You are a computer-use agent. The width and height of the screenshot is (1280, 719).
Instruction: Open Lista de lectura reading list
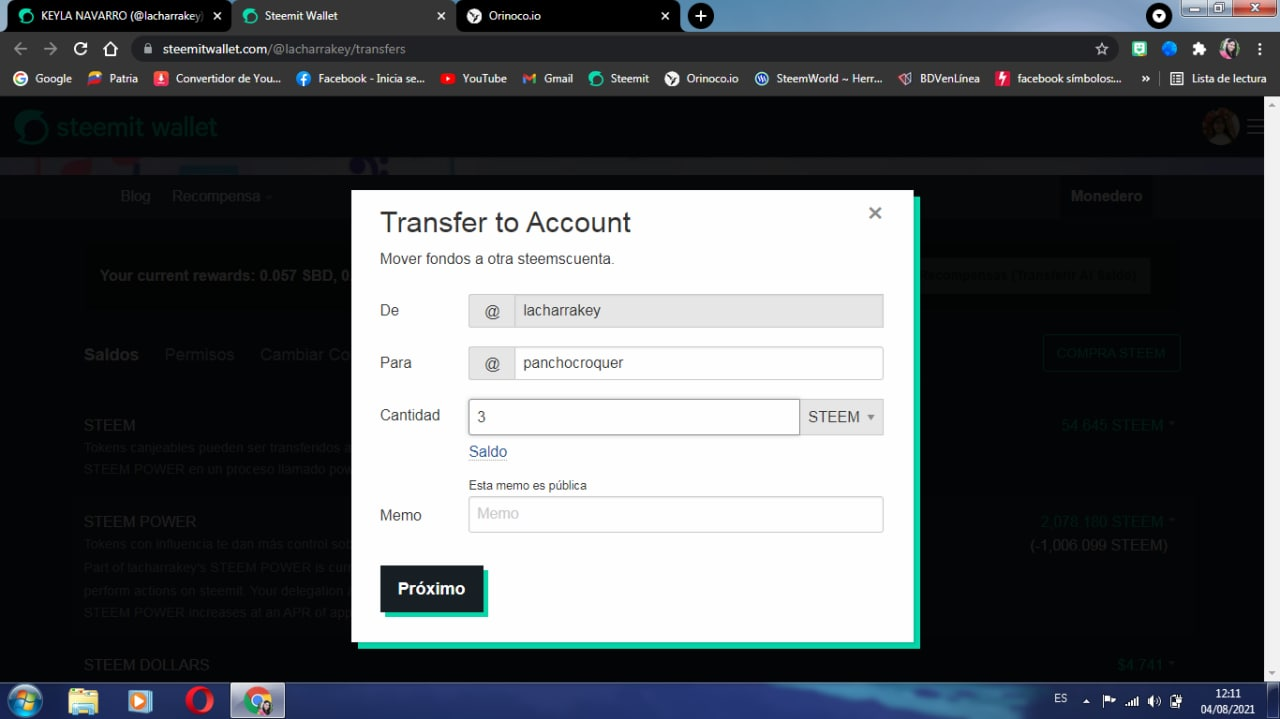click(1218, 78)
